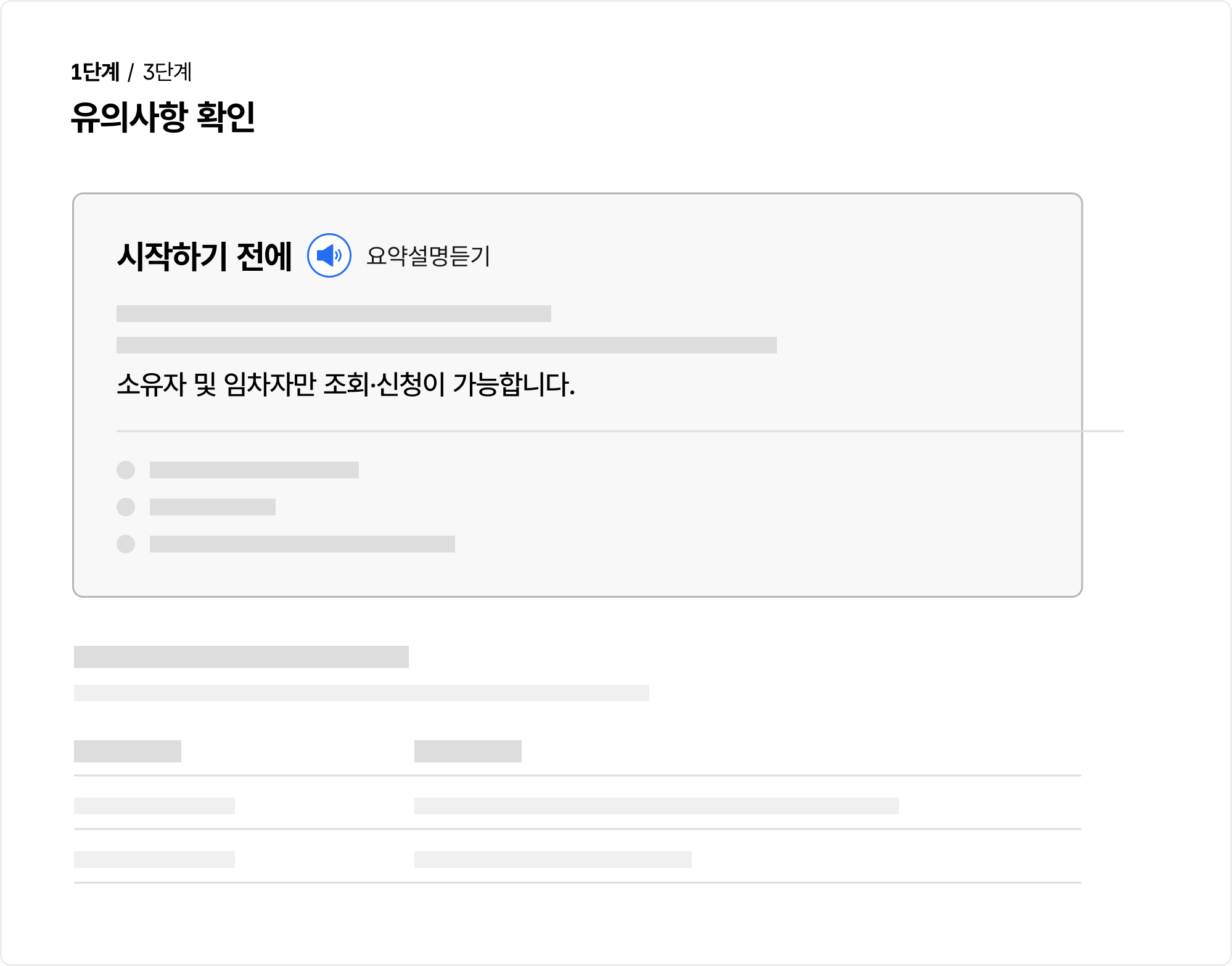Toggle the second list item in notice box
The image size is (1232, 966).
click(213, 508)
